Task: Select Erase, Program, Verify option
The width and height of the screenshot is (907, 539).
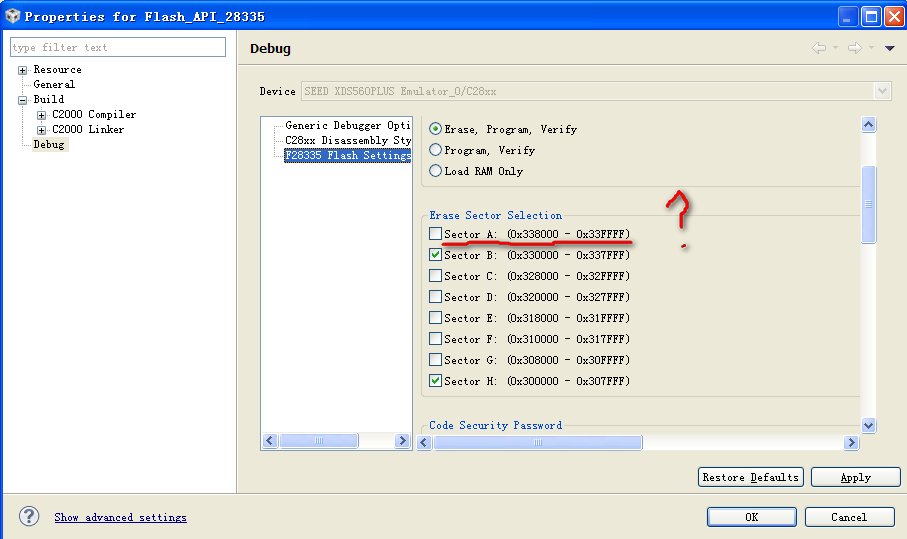Action: [436, 128]
